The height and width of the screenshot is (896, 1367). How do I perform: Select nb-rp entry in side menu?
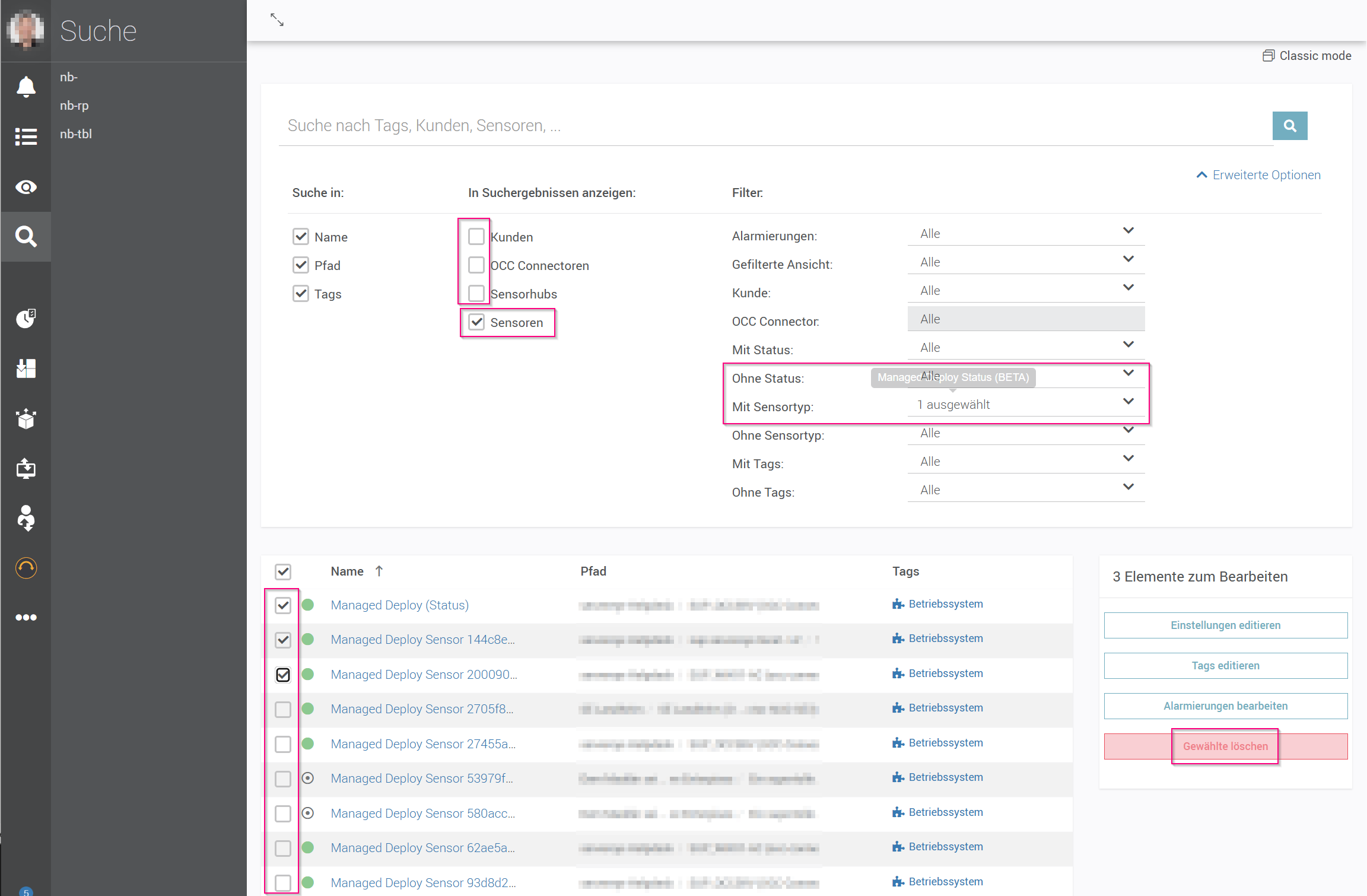click(74, 106)
